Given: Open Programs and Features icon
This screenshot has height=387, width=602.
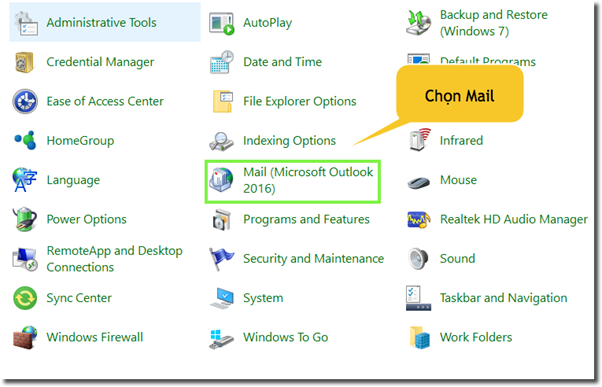Looking at the screenshot, I should [x=222, y=220].
